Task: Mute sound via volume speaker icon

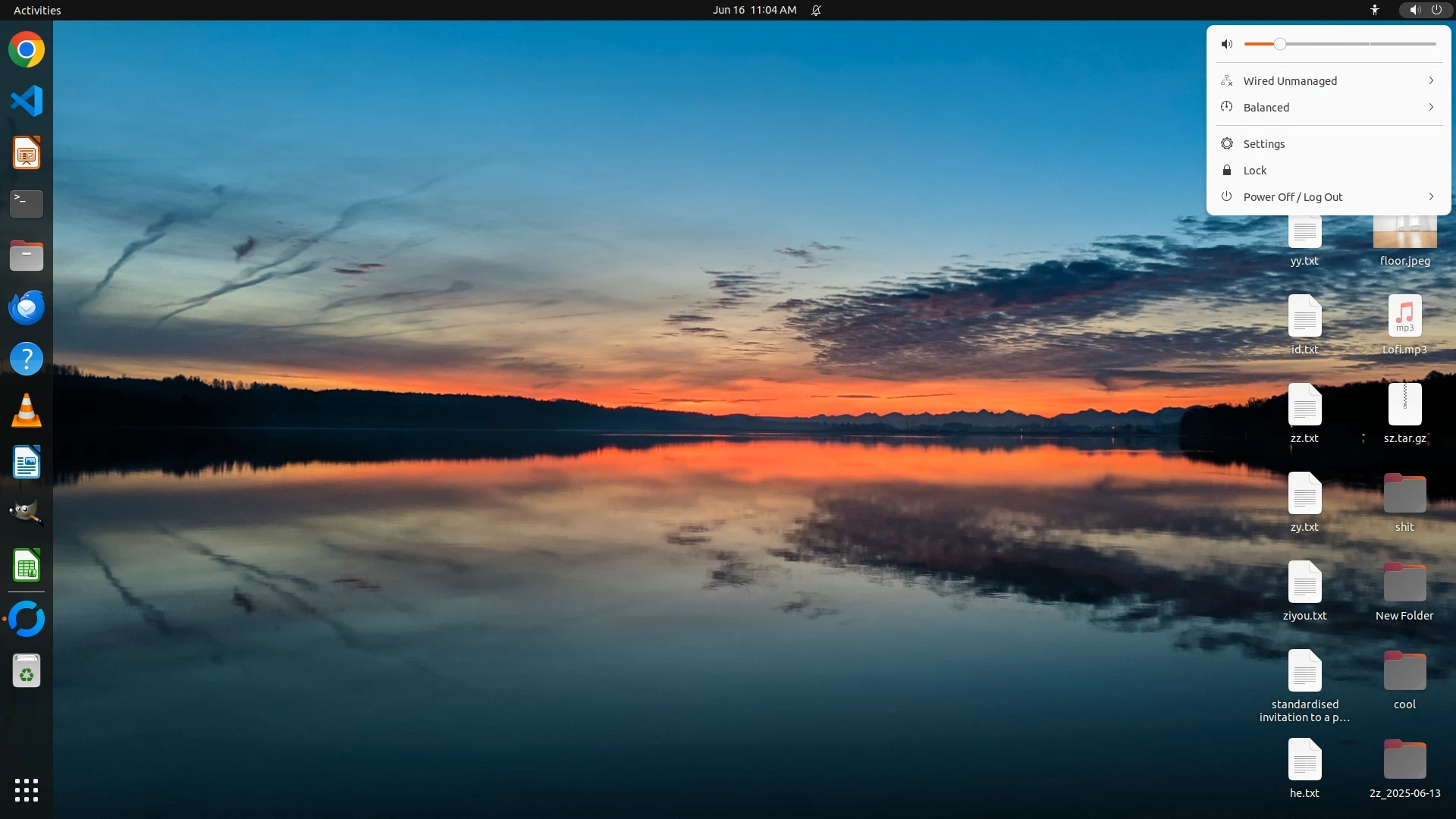Action: coord(1227,44)
